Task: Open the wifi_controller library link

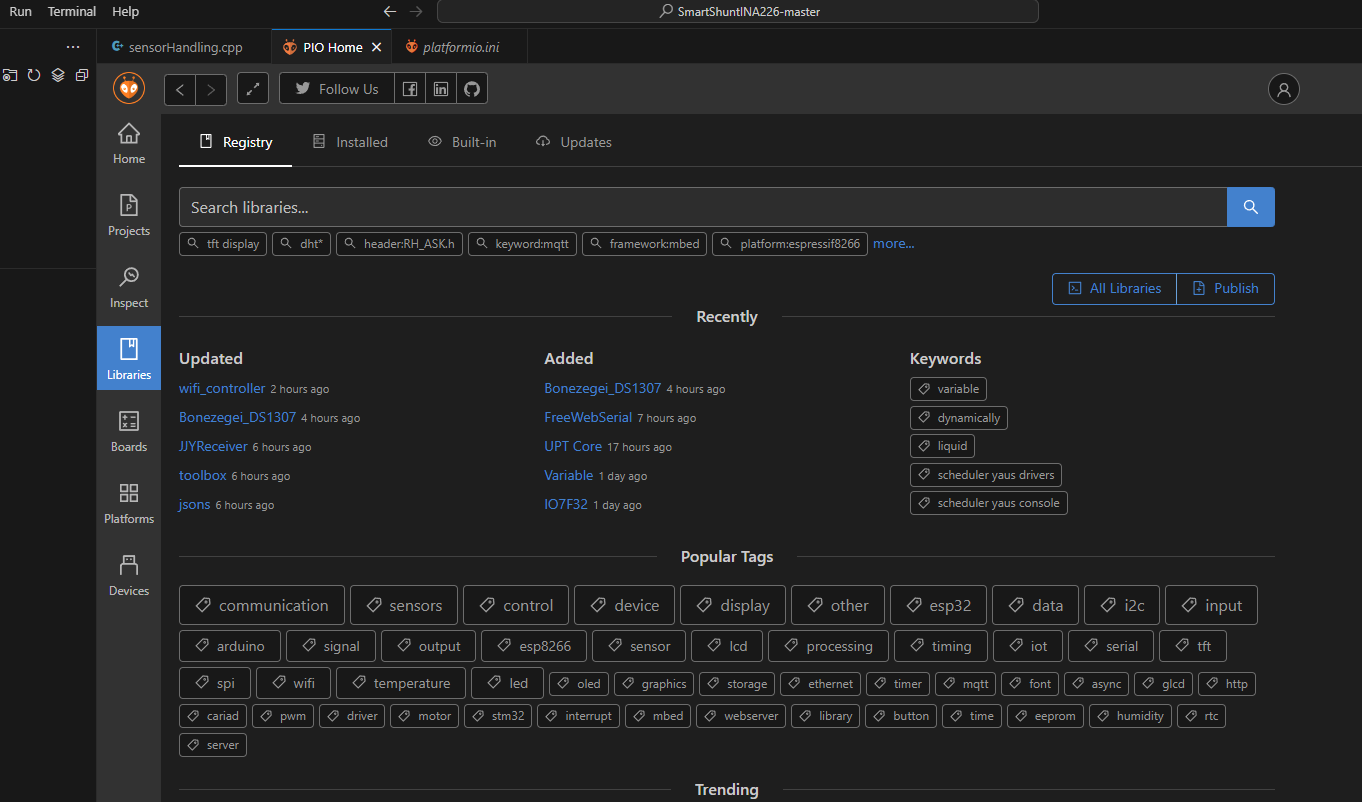Action: [x=222, y=388]
